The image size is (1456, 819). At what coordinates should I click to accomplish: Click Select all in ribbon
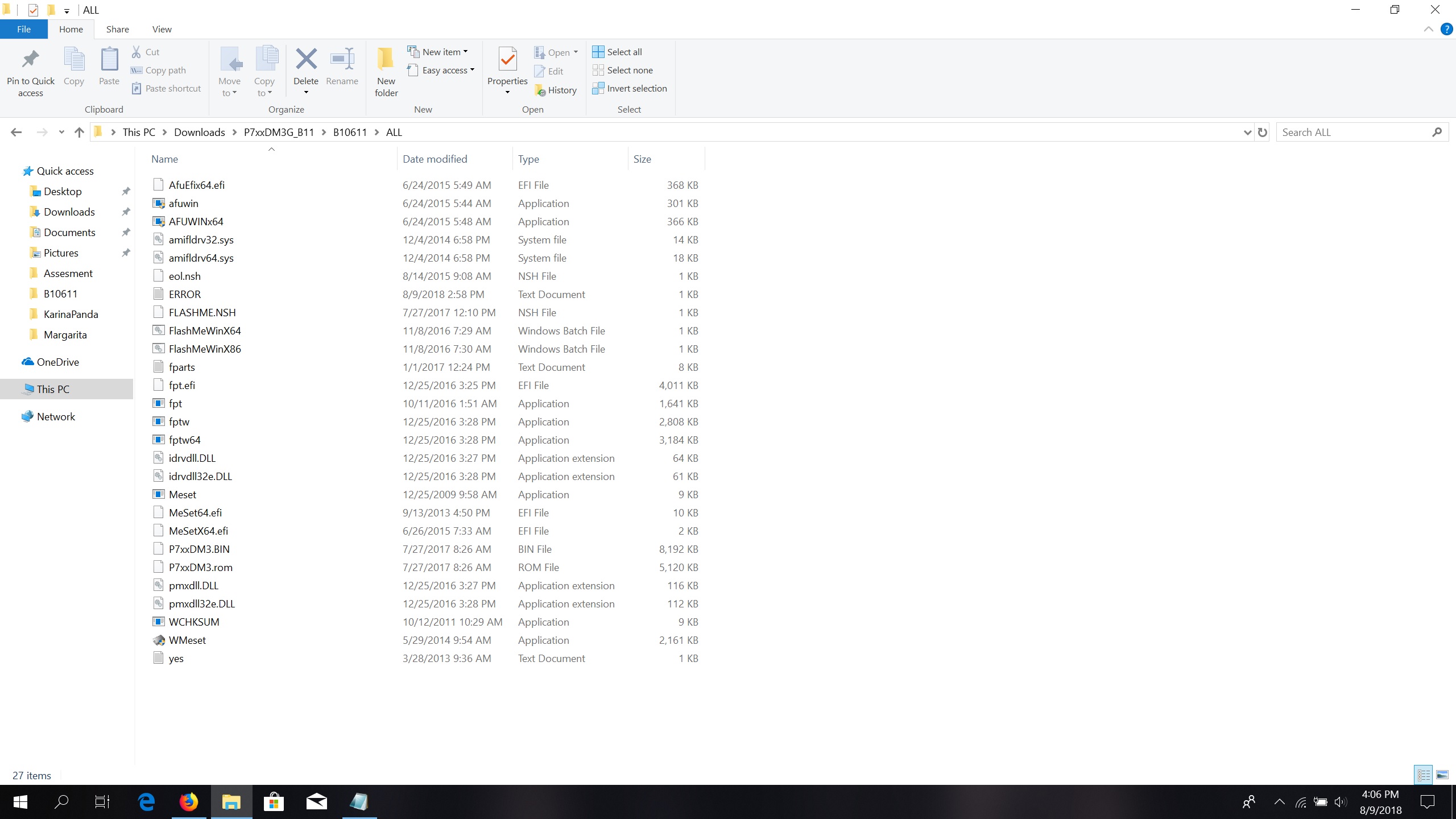point(617,52)
